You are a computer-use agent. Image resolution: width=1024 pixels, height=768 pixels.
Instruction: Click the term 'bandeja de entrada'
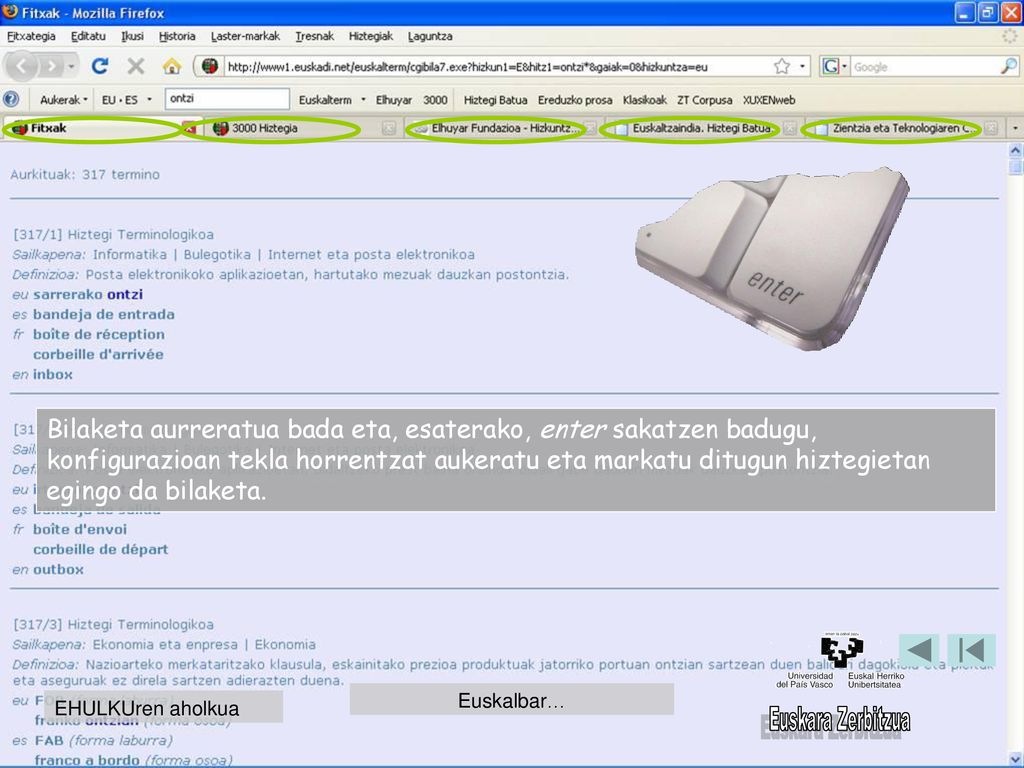(x=104, y=315)
